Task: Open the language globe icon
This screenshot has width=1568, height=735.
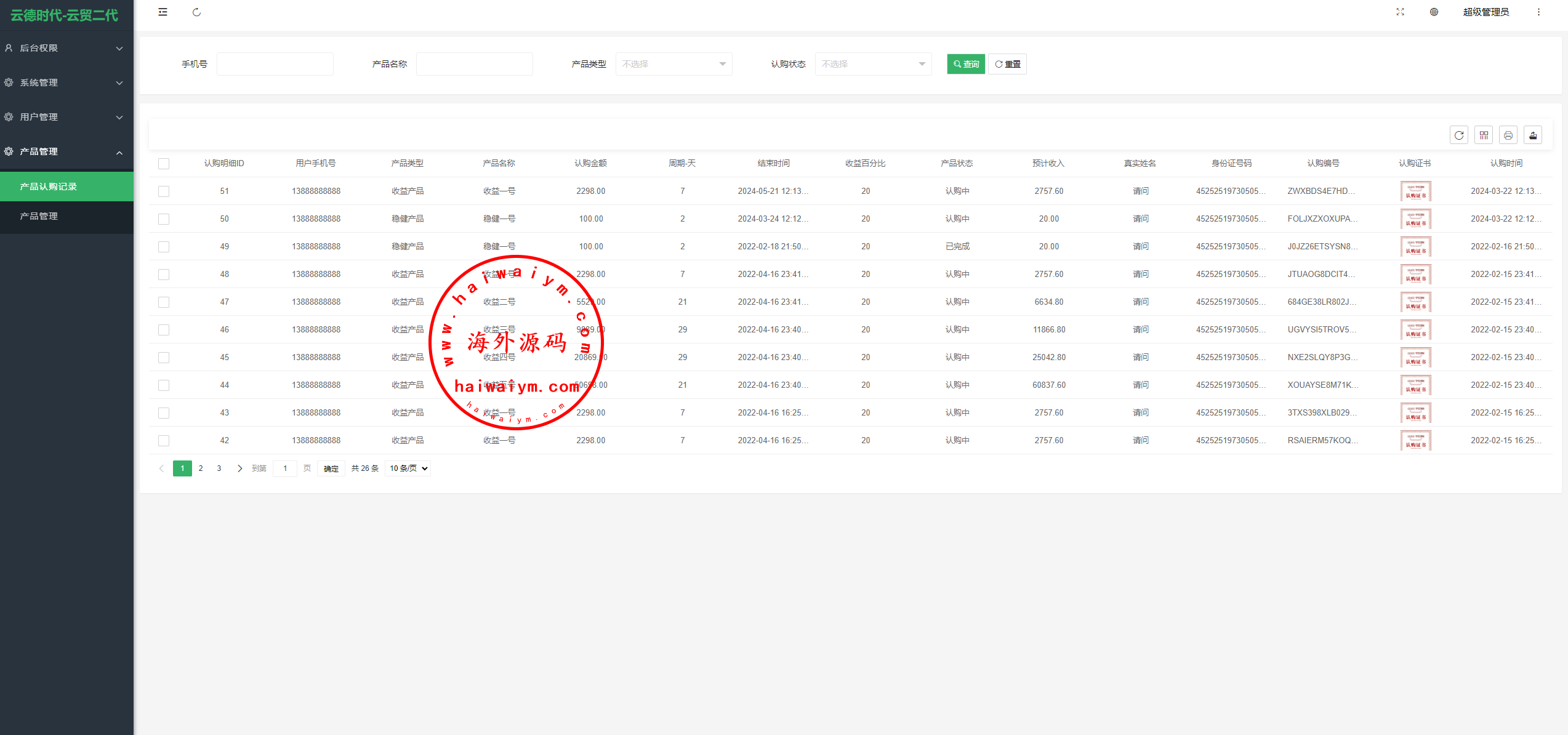Action: [x=1434, y=12]
